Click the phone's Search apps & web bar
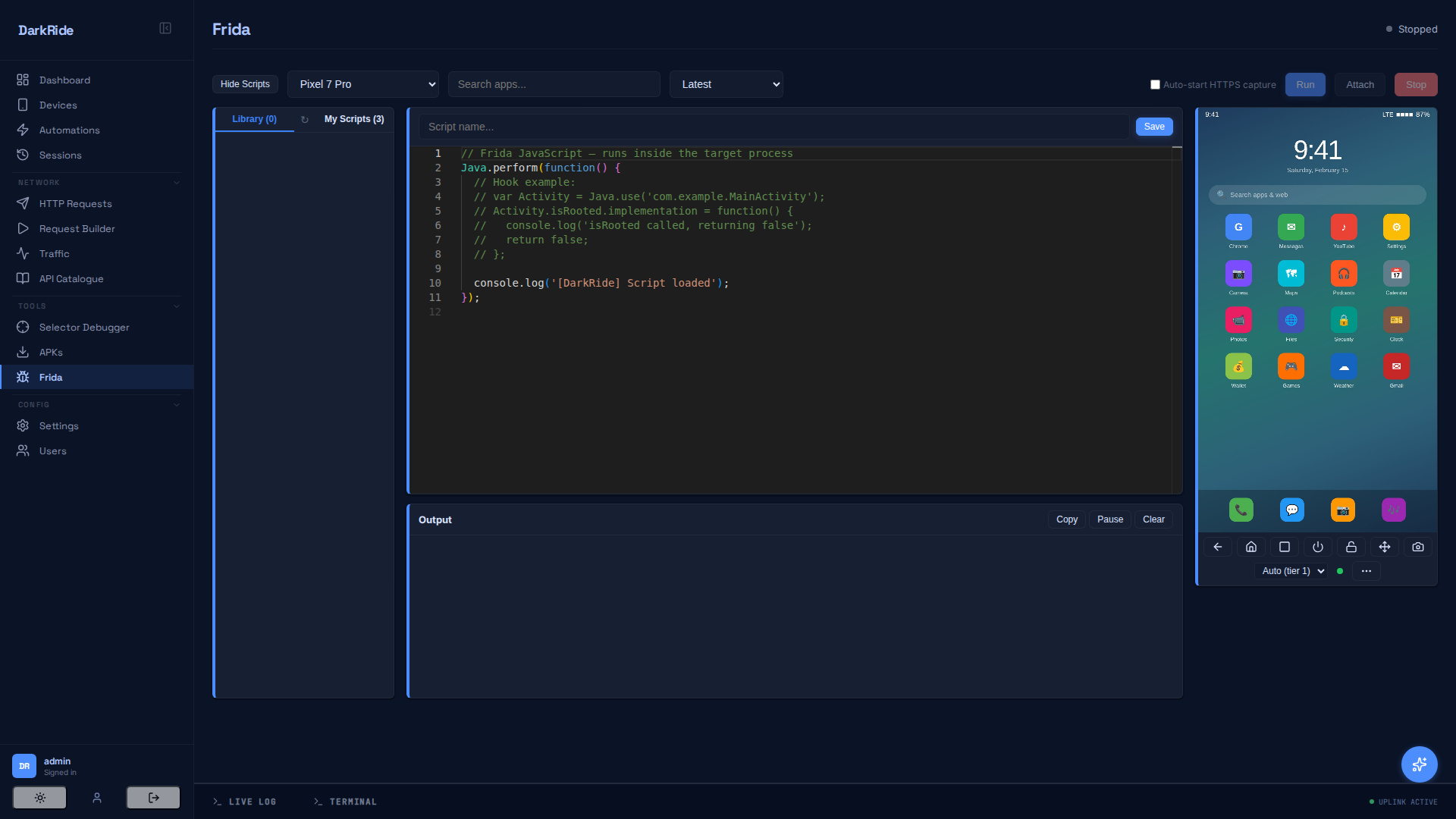 (1317, 195)
